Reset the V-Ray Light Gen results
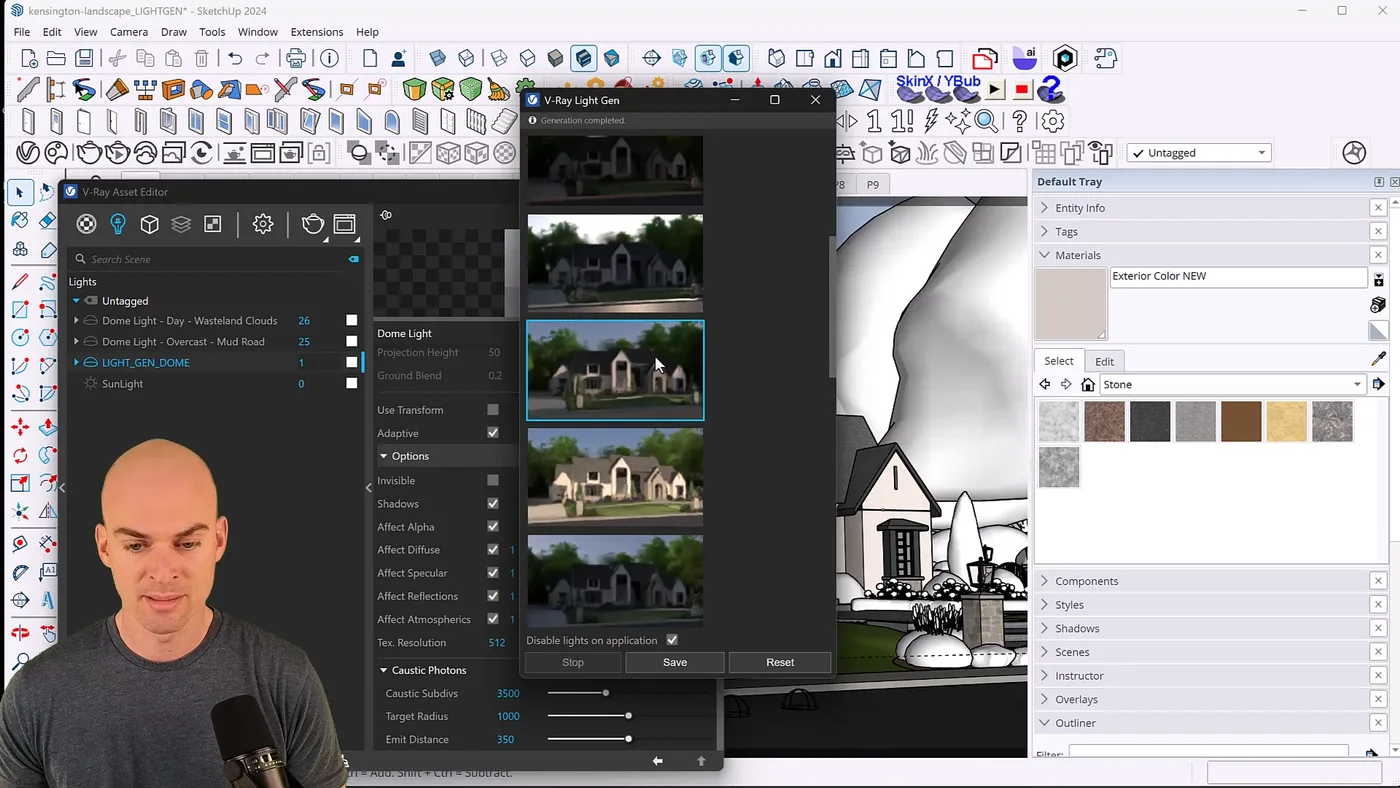Screen dimensions: 1400x788 (x=779, y=662)
